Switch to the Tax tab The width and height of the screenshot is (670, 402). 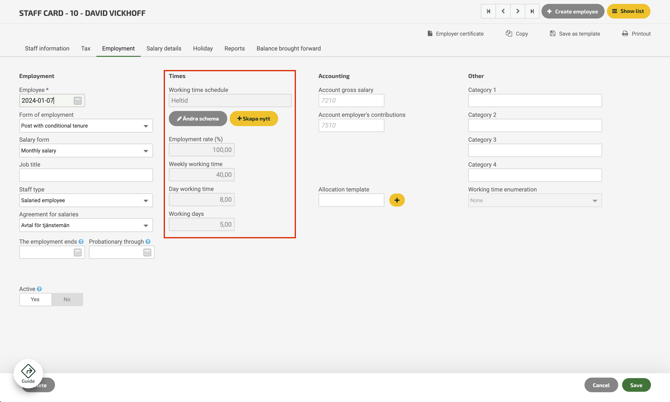86,49
